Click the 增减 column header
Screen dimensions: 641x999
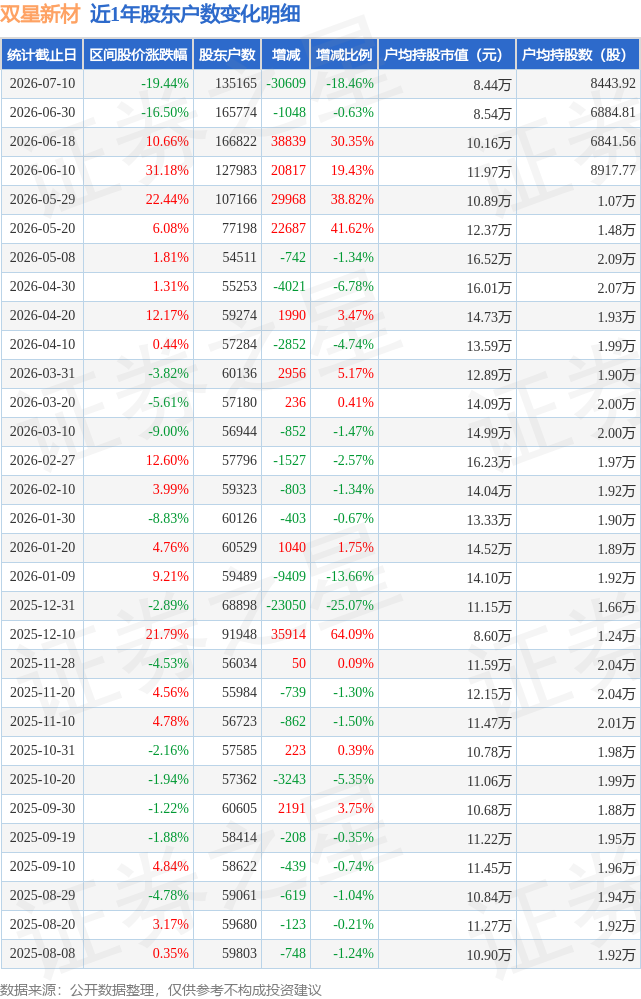pos(285,55)
